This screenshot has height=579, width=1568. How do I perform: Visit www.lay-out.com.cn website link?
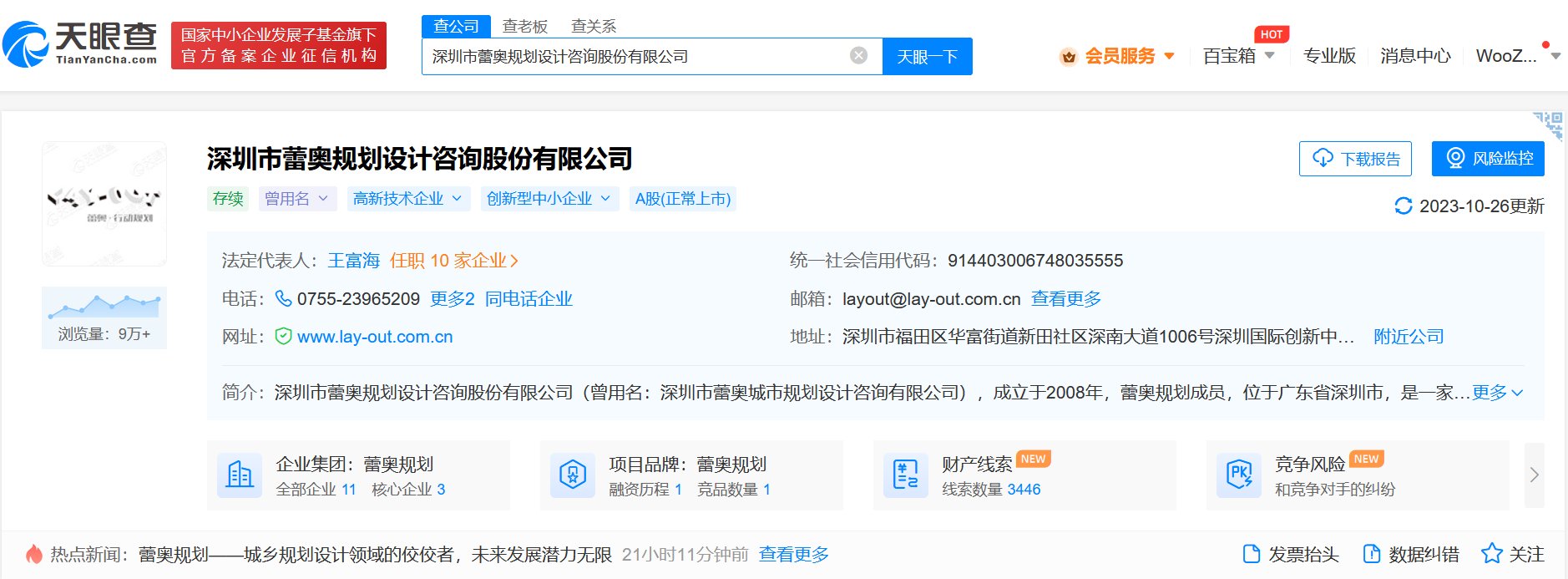click(375, 337)
